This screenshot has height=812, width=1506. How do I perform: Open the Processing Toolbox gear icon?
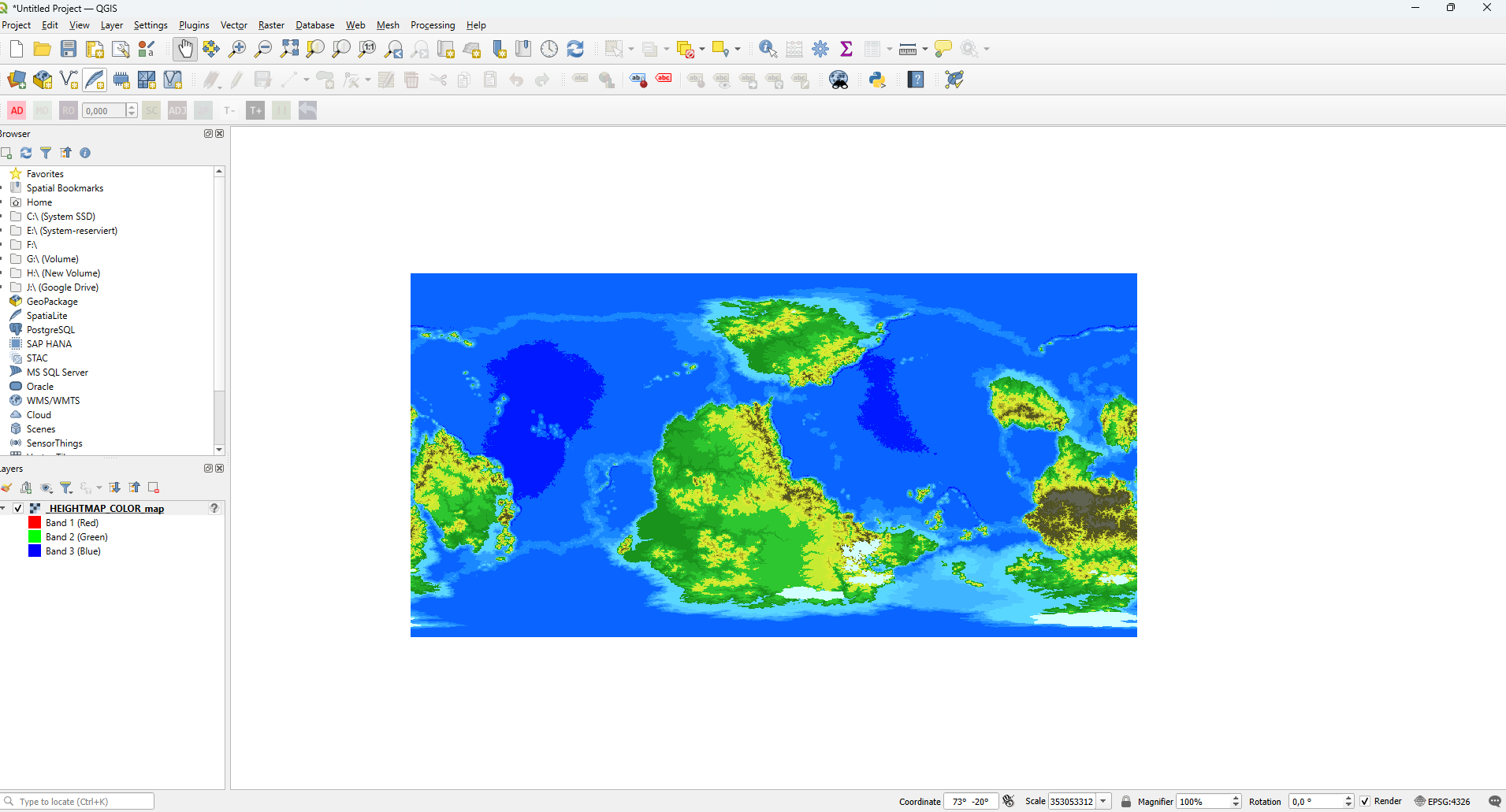point(820,49)
